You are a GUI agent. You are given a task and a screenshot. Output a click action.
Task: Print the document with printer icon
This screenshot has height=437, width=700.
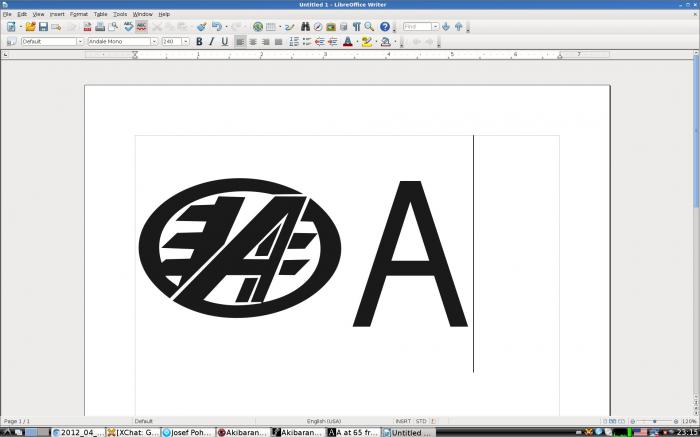tap(100, 27)
